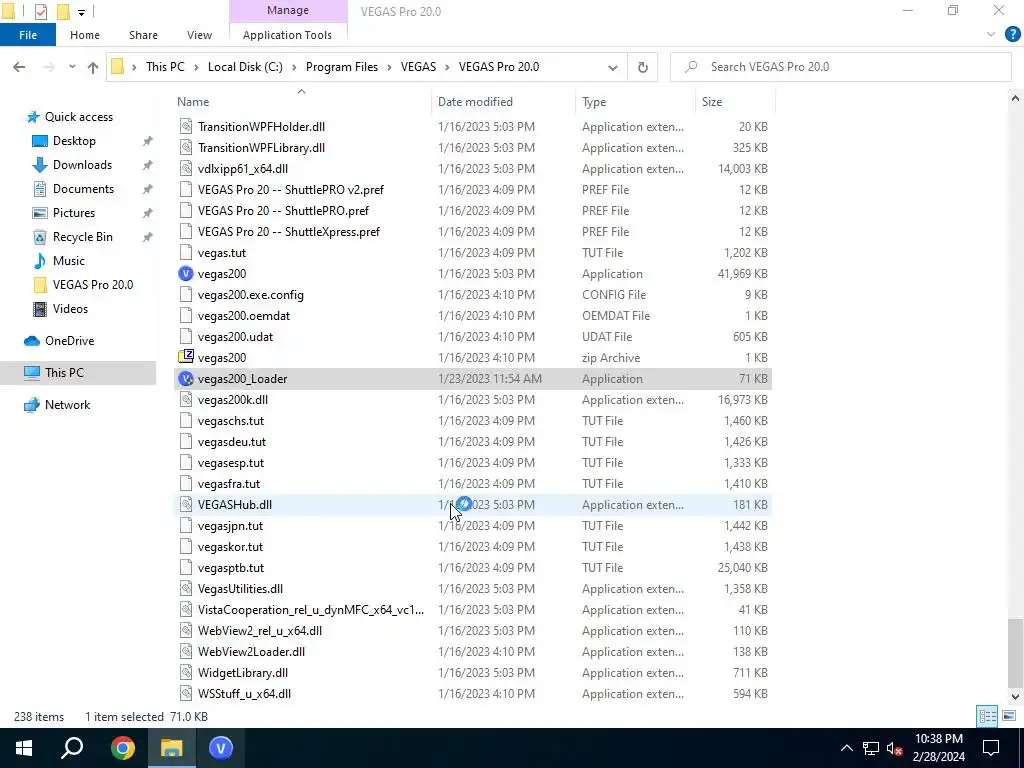The height and width of the screenshot is (768, 1024).
Task: Switch to details view layout
Action: click(x=987, y=716)
